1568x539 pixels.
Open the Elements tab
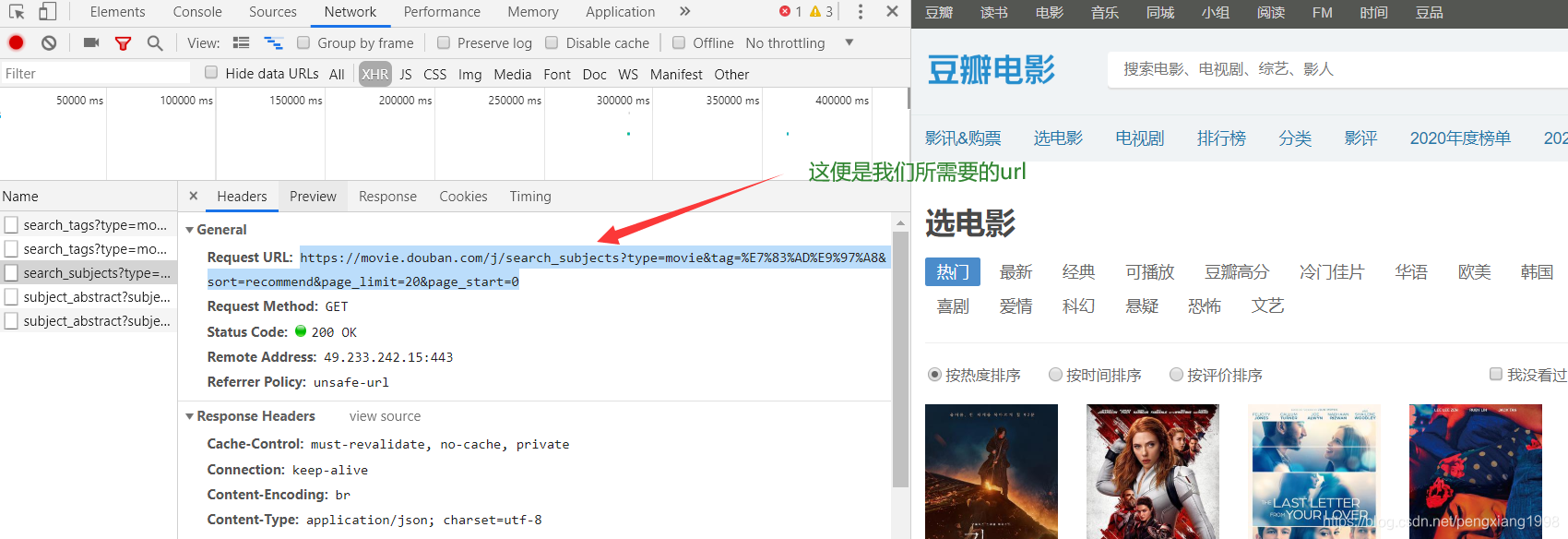coord(117,12)
